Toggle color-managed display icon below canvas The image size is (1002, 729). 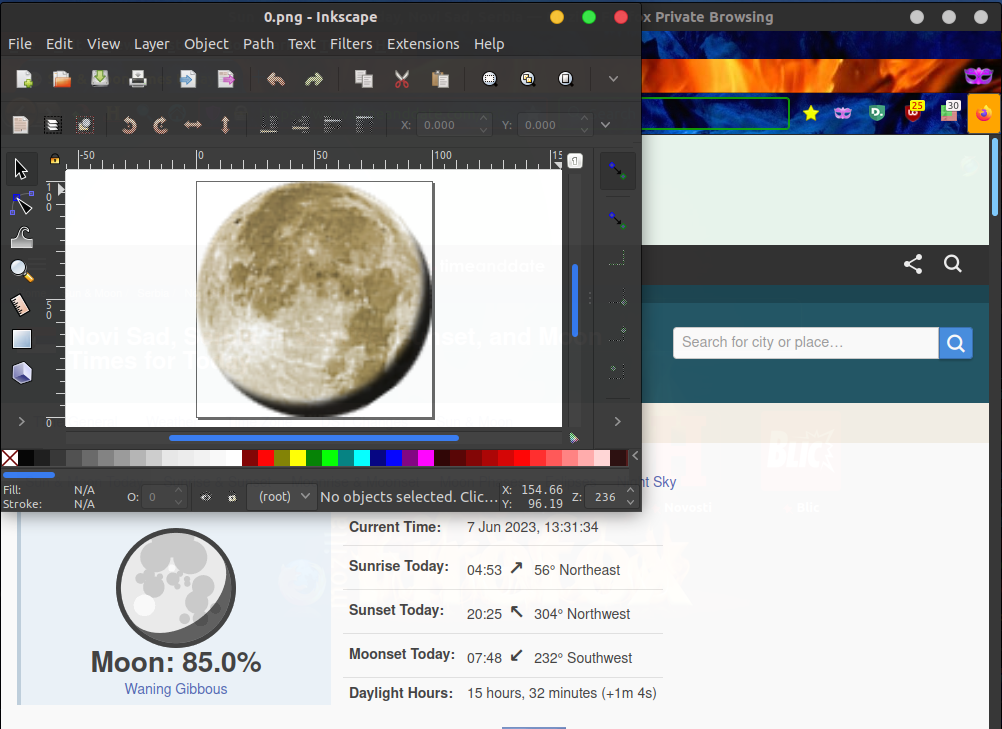(x=574, y=438)
